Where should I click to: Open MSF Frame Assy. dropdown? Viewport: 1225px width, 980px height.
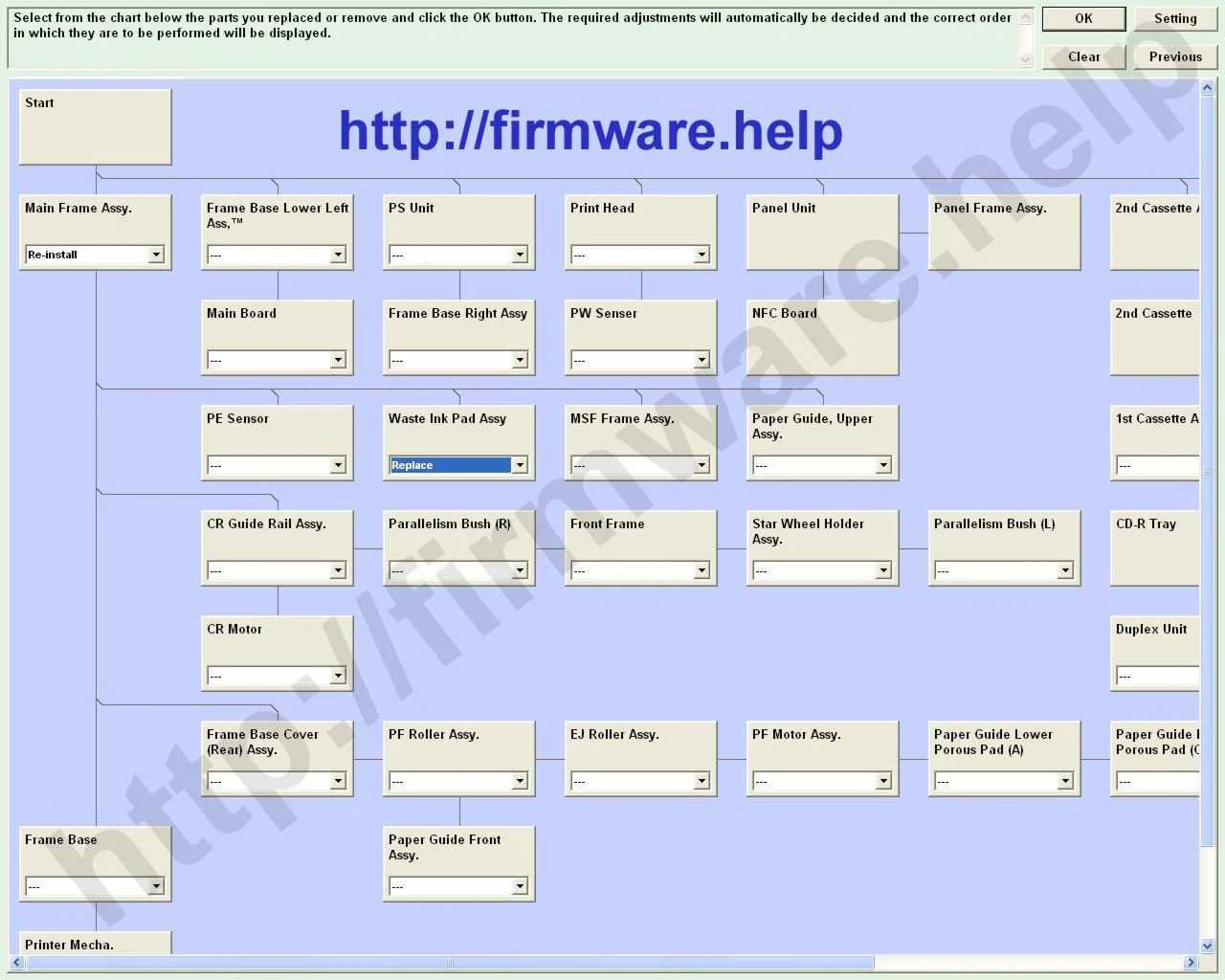[x=640, y=465]
